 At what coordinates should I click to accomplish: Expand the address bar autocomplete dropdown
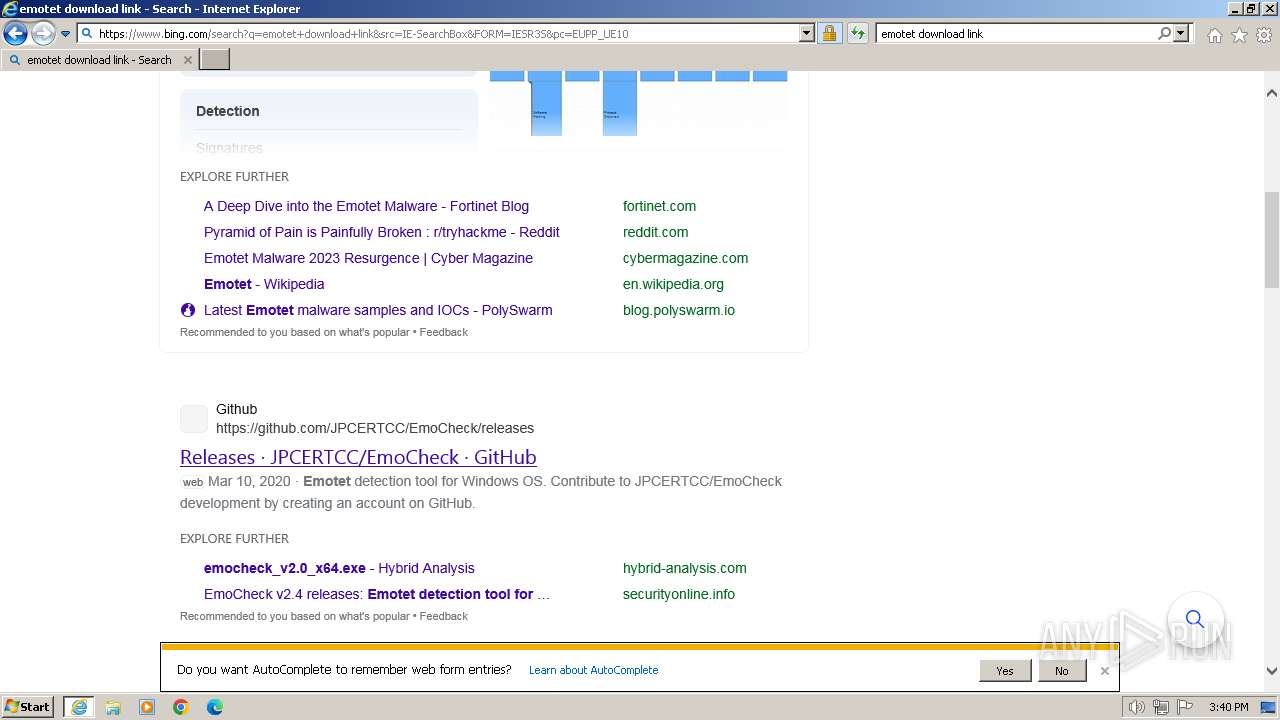coord(807,33)
